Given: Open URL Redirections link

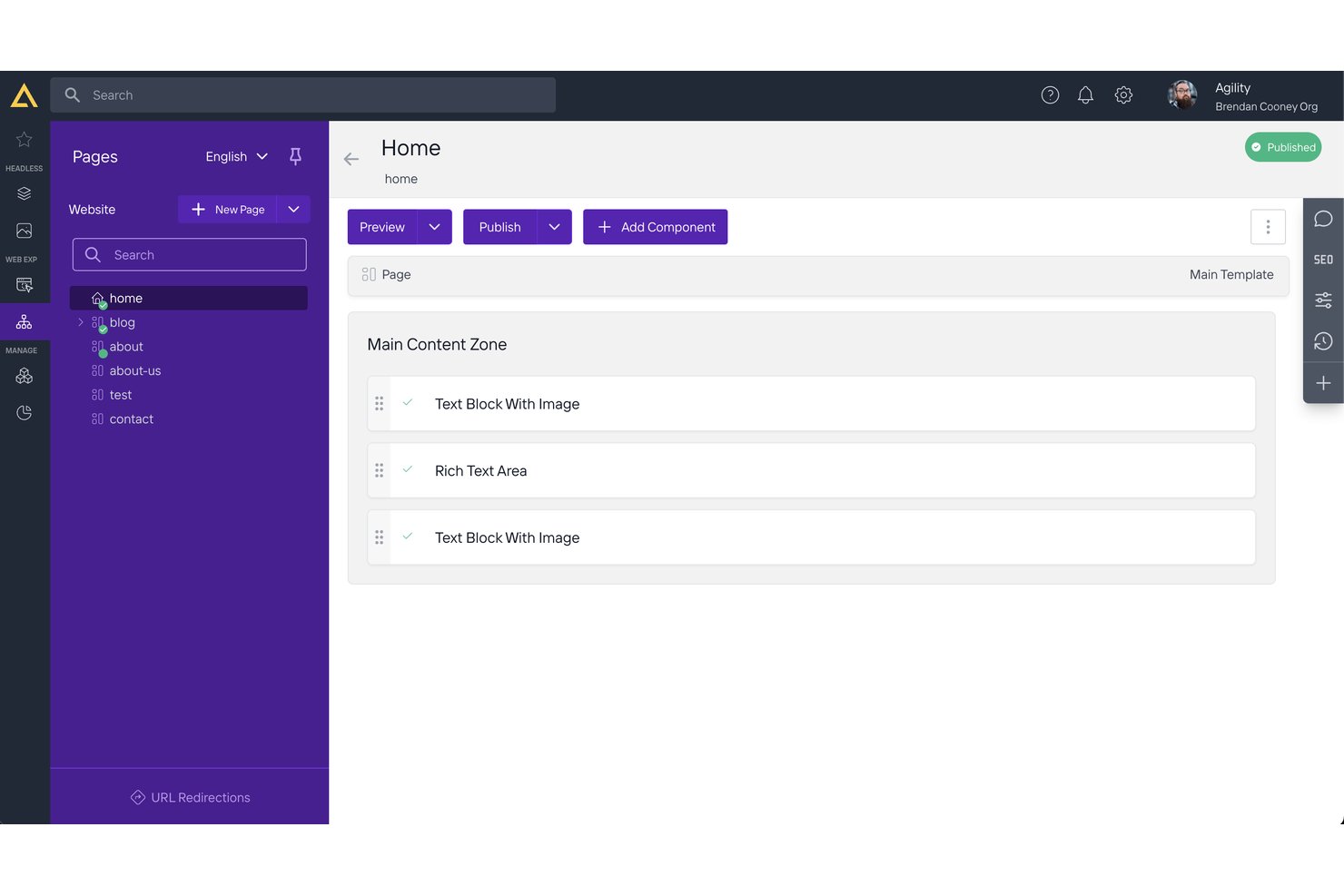Looking at the screenshot, I should (x=190, y=797).
